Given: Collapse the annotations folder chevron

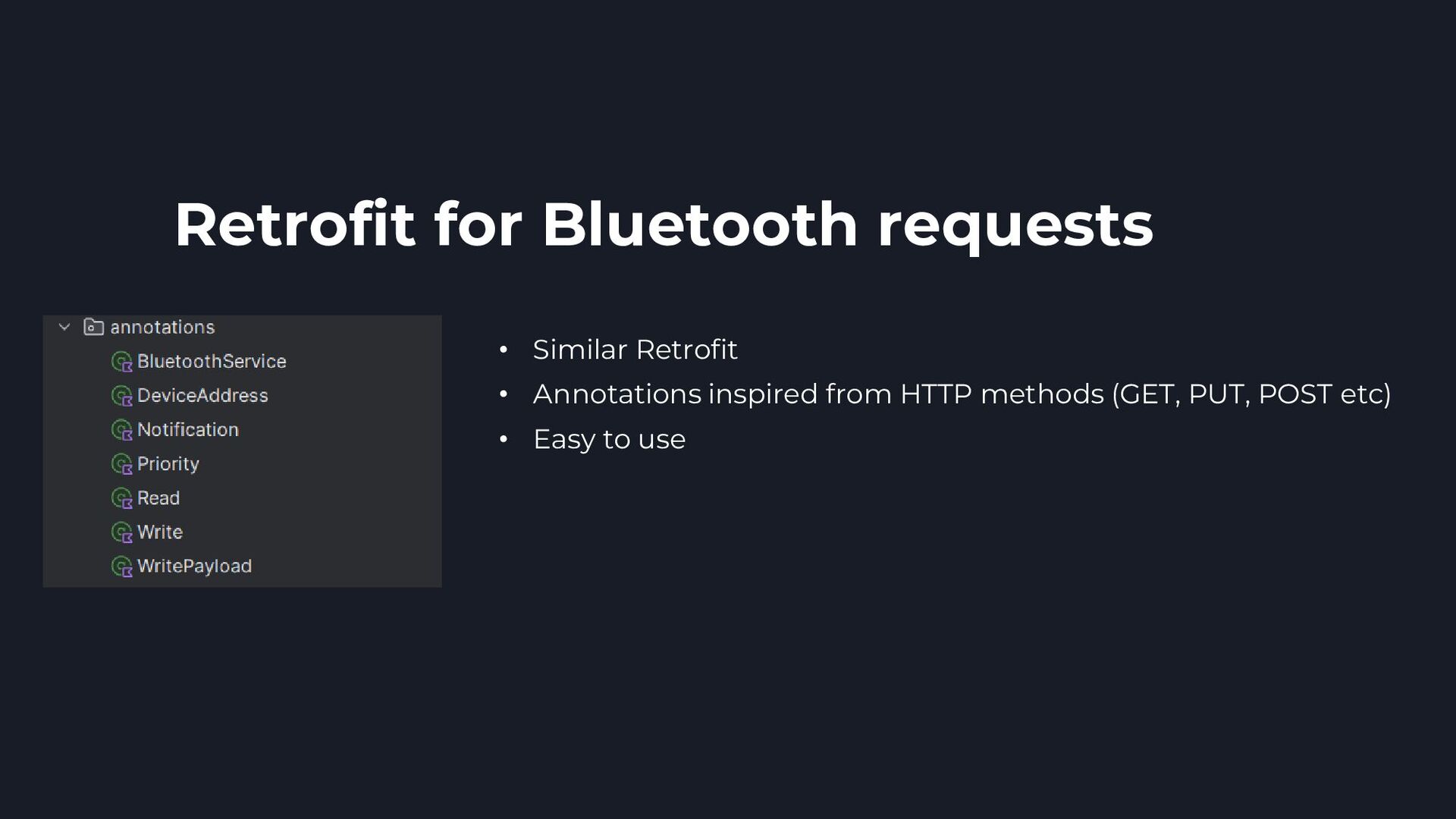Looking at the screenshot, I should pyautogui.click(x=64, y=327).
